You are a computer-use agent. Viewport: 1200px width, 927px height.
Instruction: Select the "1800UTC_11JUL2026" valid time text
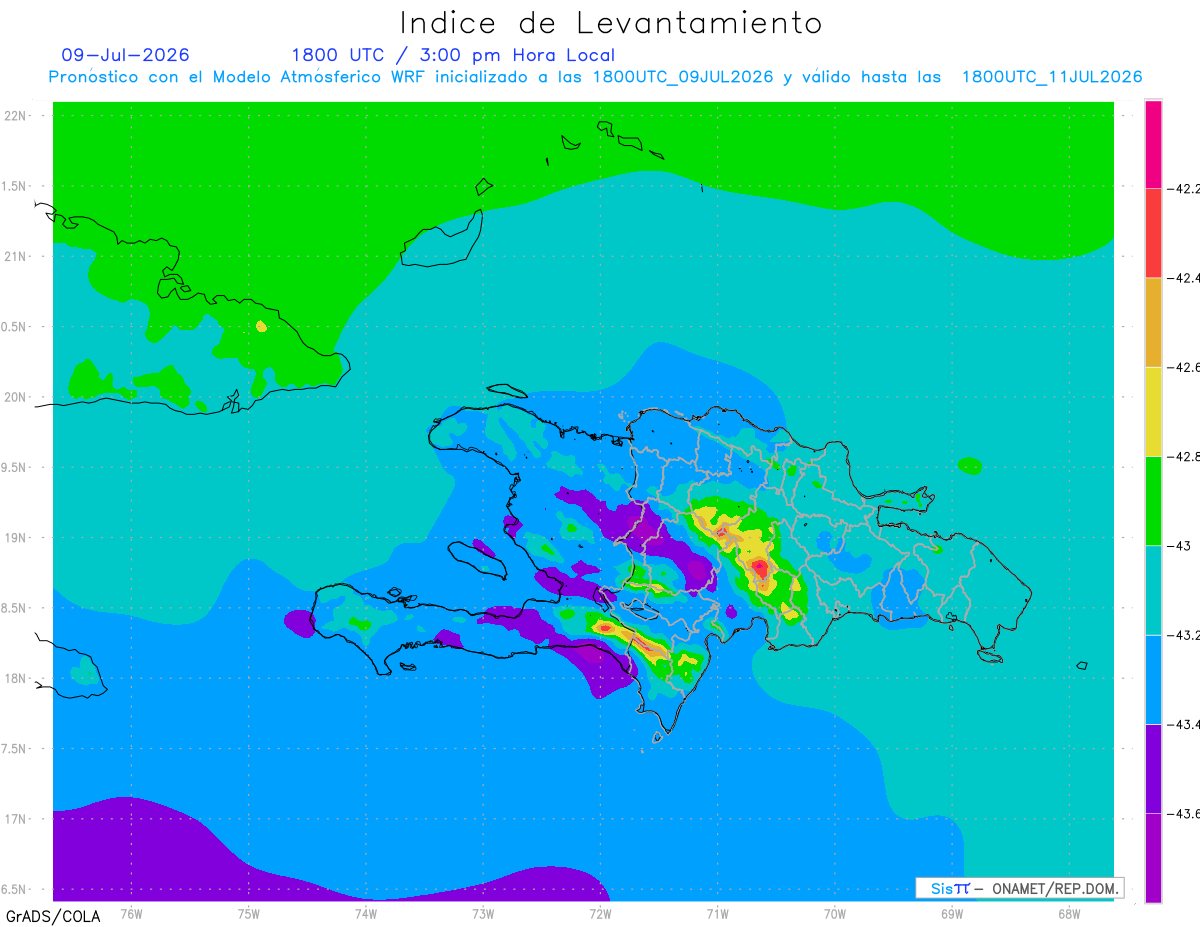(x=1052, y=77)
